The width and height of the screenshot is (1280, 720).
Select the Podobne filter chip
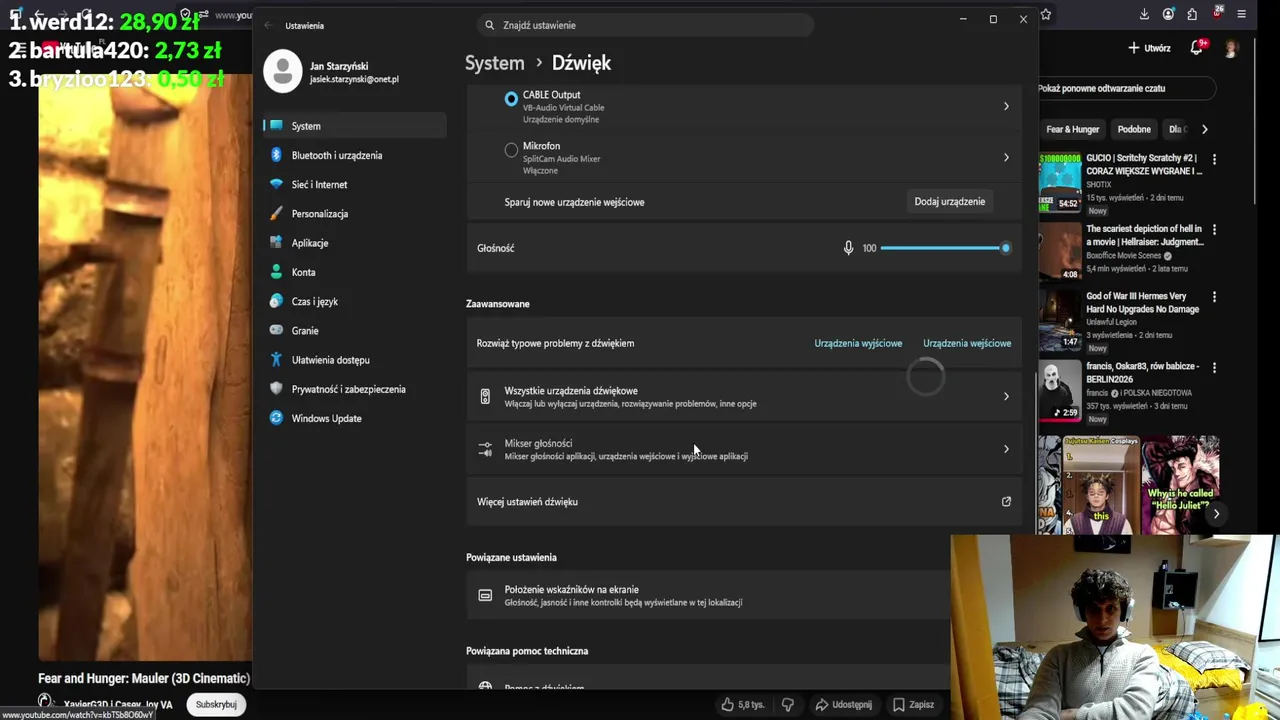click(1134, 129)
